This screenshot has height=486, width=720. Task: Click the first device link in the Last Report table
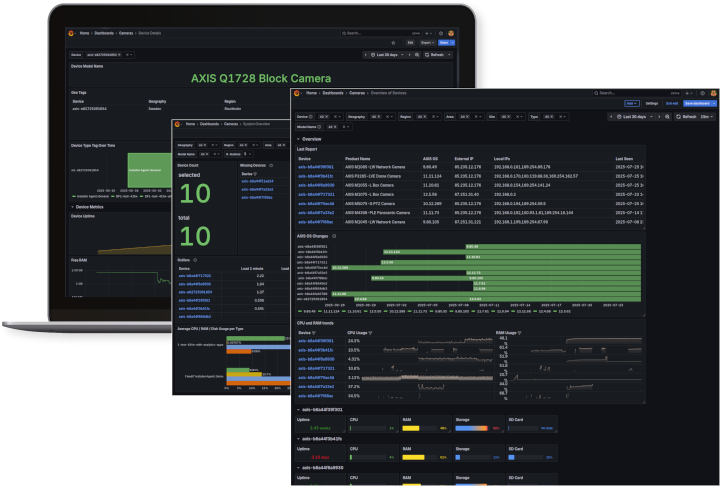[316, 167]
